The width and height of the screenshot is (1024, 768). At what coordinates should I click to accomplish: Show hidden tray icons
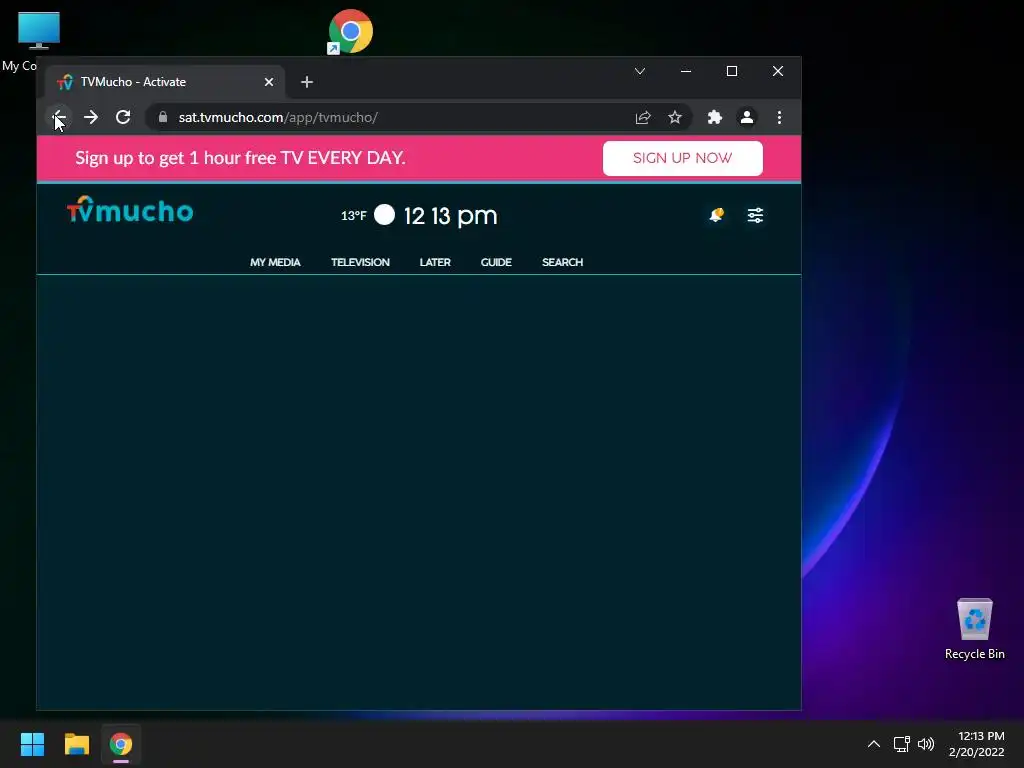pos(874,744)
